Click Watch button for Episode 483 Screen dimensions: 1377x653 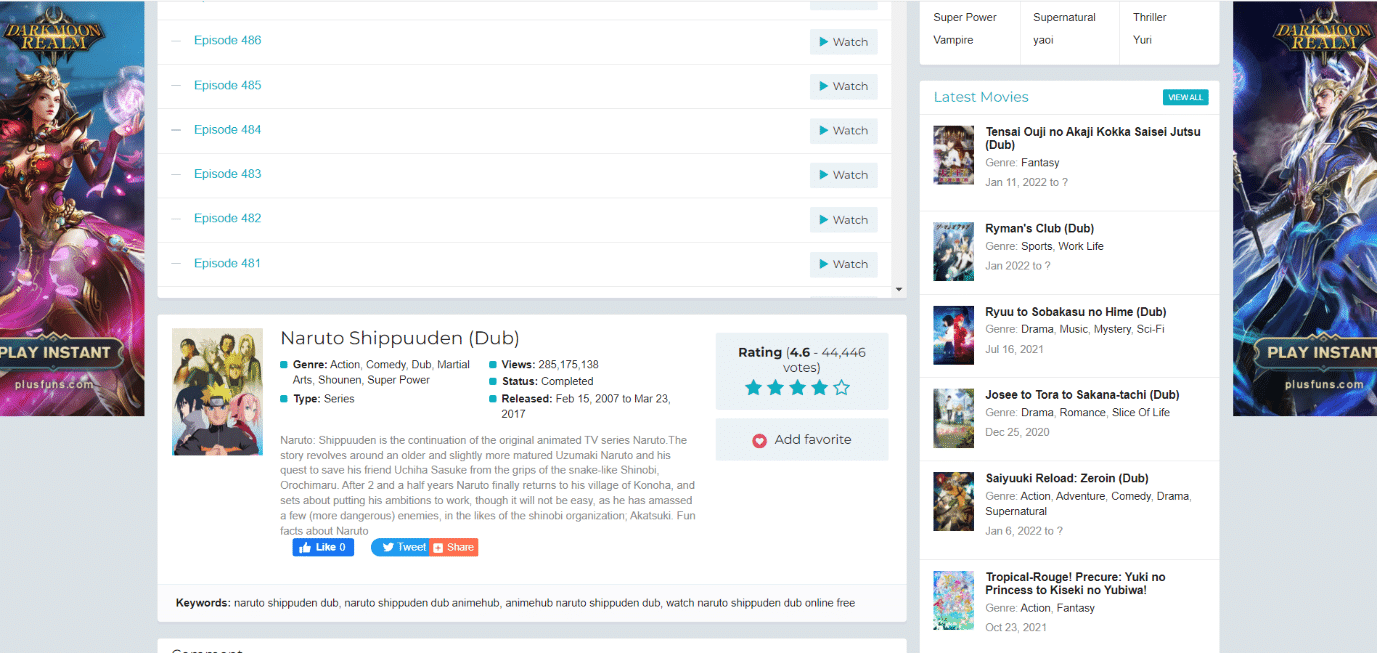pos(843,175)
